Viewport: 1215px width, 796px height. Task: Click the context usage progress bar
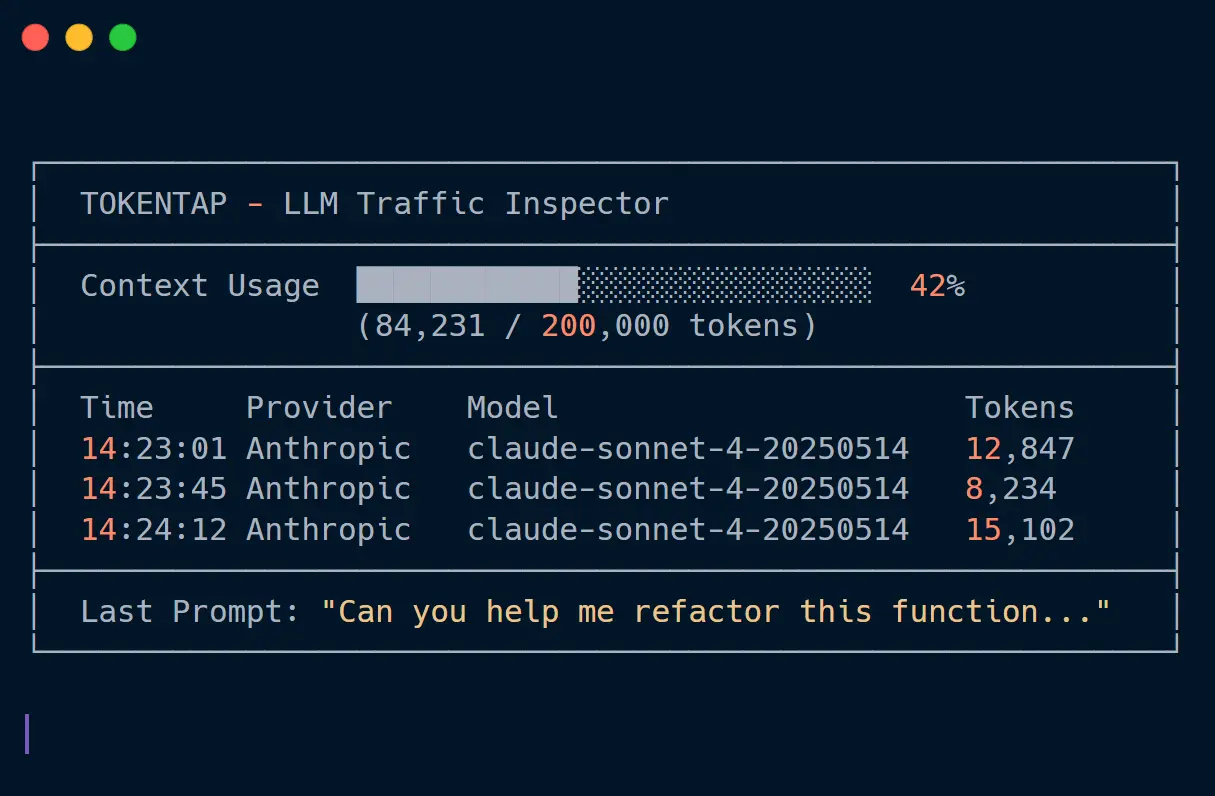[612, 285]
